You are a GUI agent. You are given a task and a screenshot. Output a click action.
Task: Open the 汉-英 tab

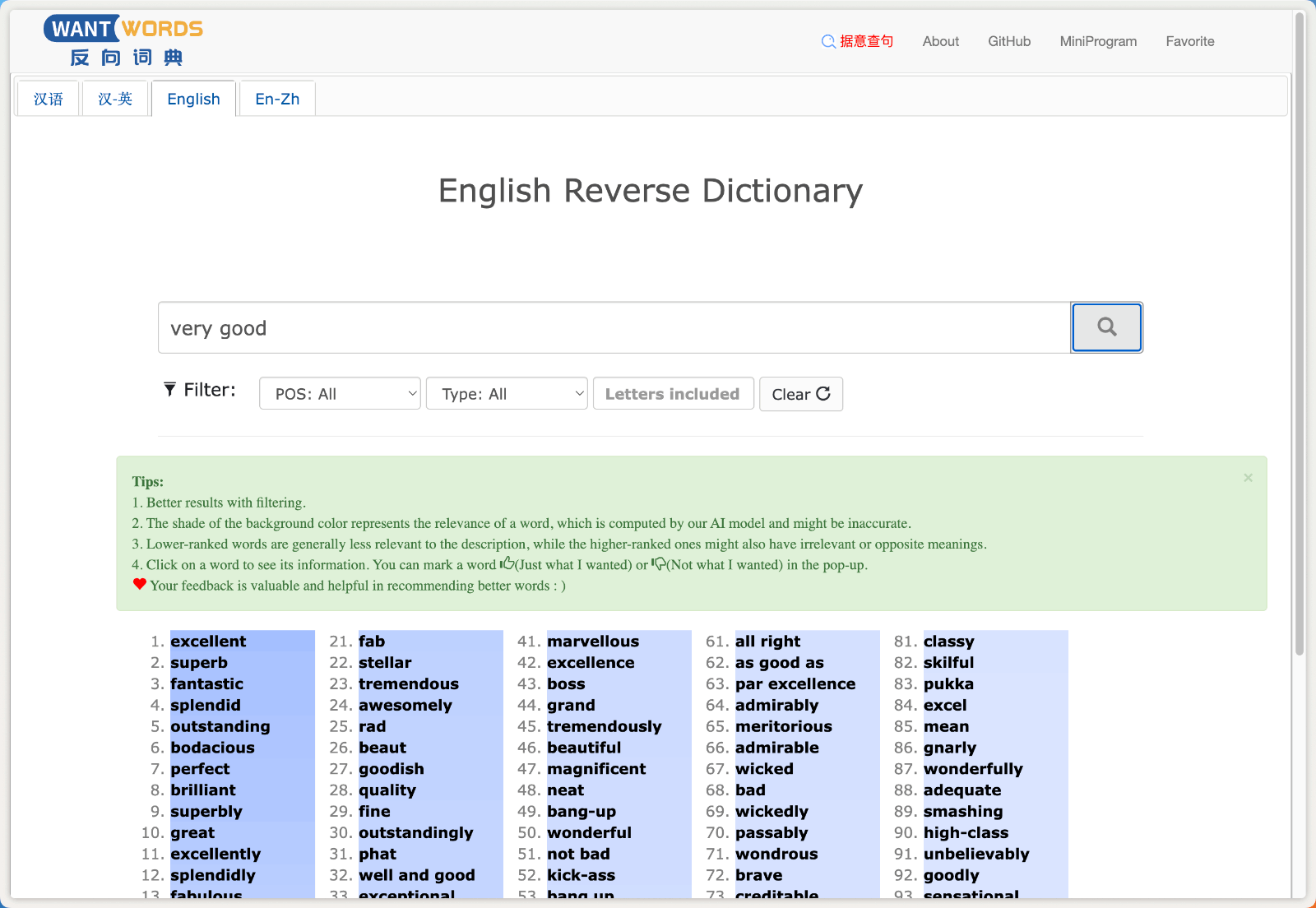click(115, 100)
